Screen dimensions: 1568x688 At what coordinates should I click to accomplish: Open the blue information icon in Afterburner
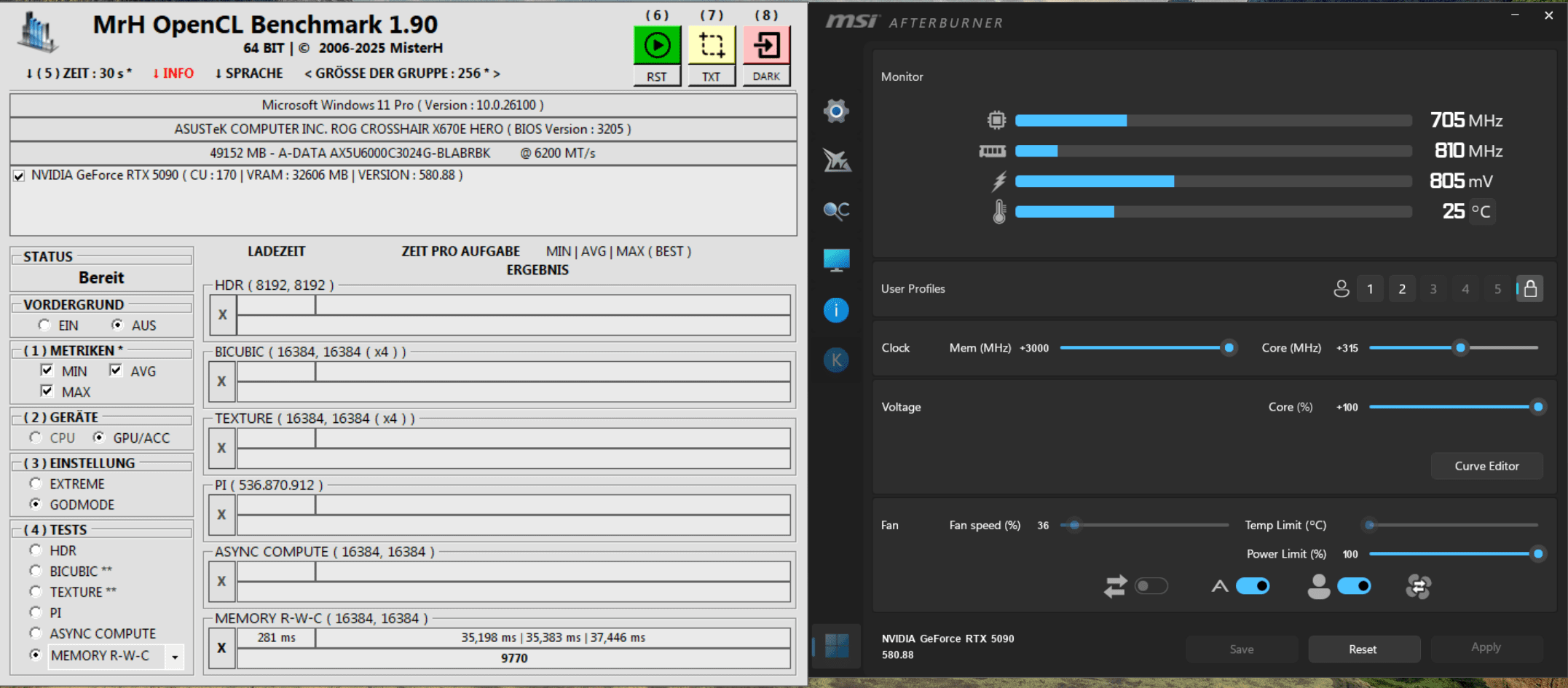[836, 310]
